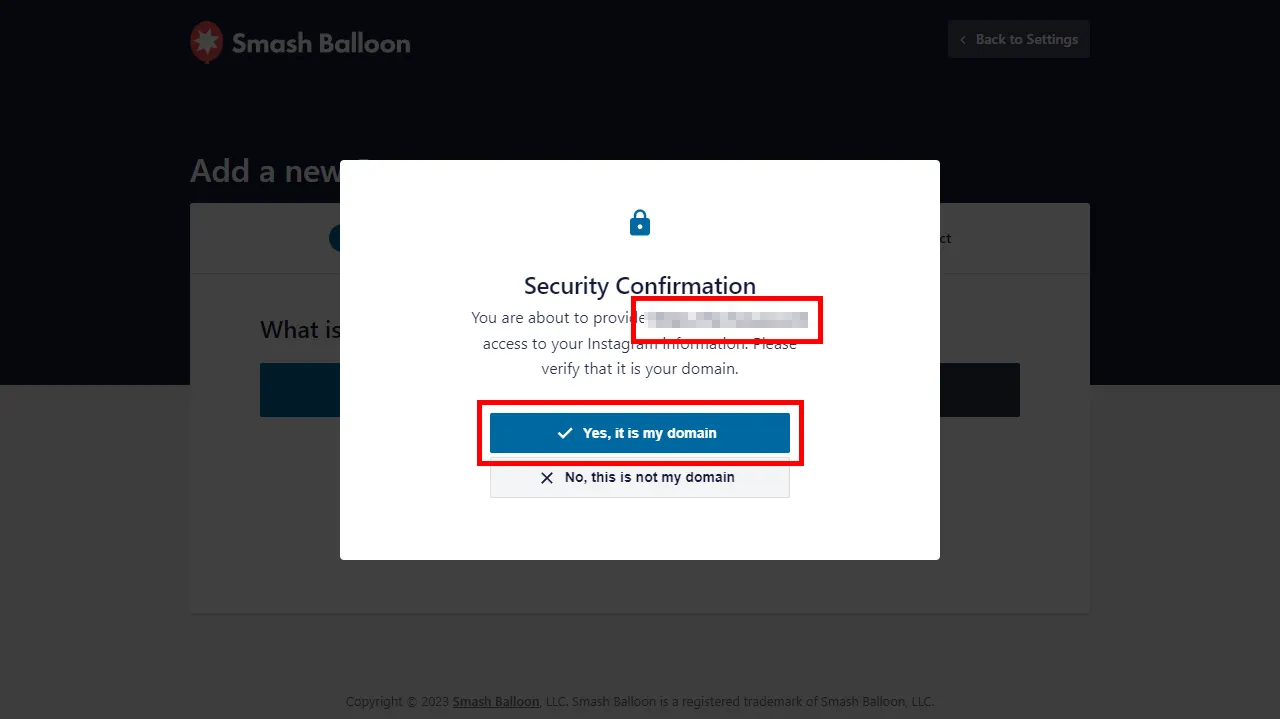1280x719 pixels.
Task: Select the dark option button behind dialog's right edge
Action: pos(979,390)
